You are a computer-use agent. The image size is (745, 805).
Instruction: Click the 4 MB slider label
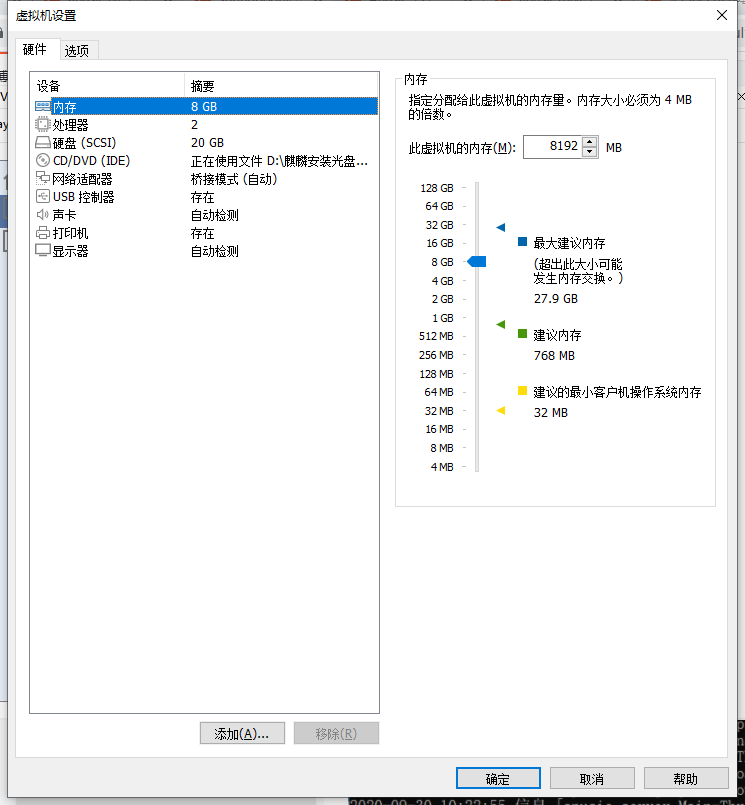tap(442, 467)
